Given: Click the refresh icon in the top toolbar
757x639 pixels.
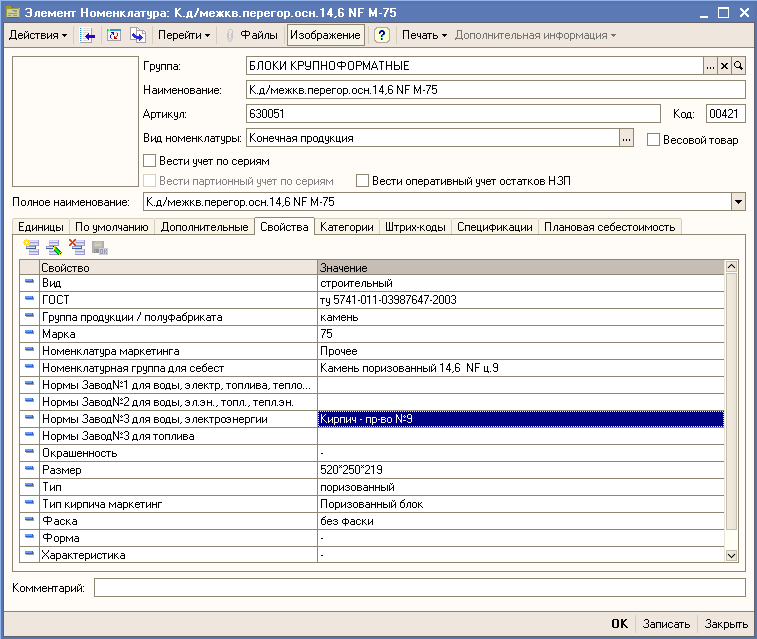Looking at the screenshot, I should pos(114,35).
